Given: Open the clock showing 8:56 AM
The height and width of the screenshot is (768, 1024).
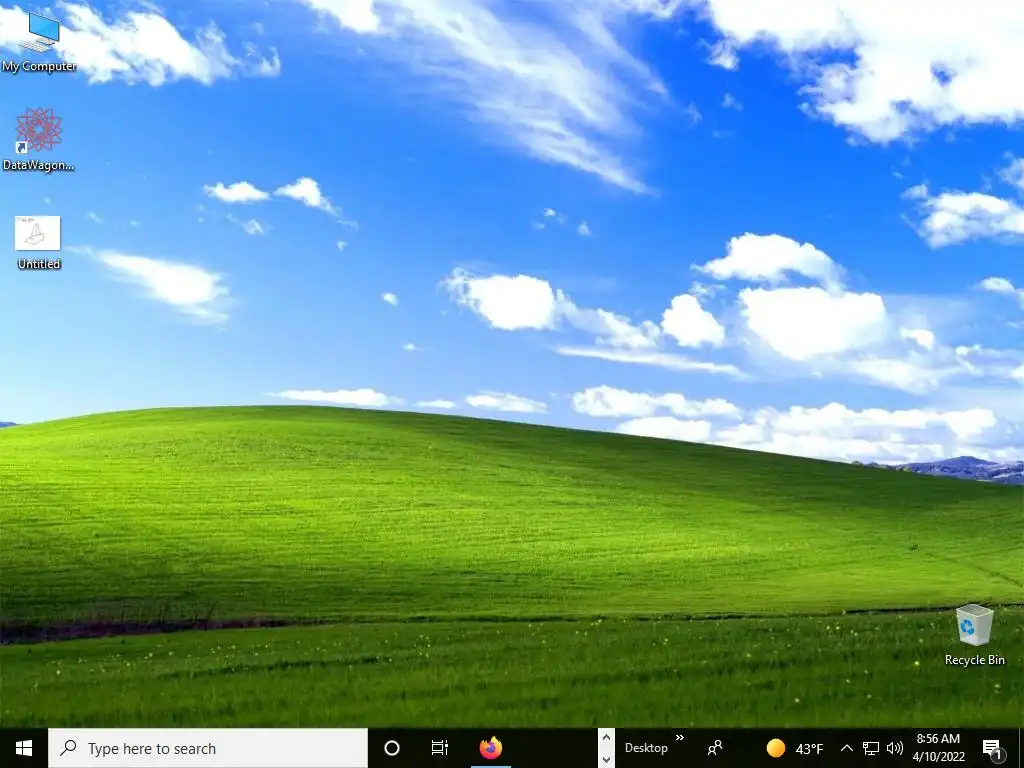Looking at the screenshot, I should (x=938, y=748).
